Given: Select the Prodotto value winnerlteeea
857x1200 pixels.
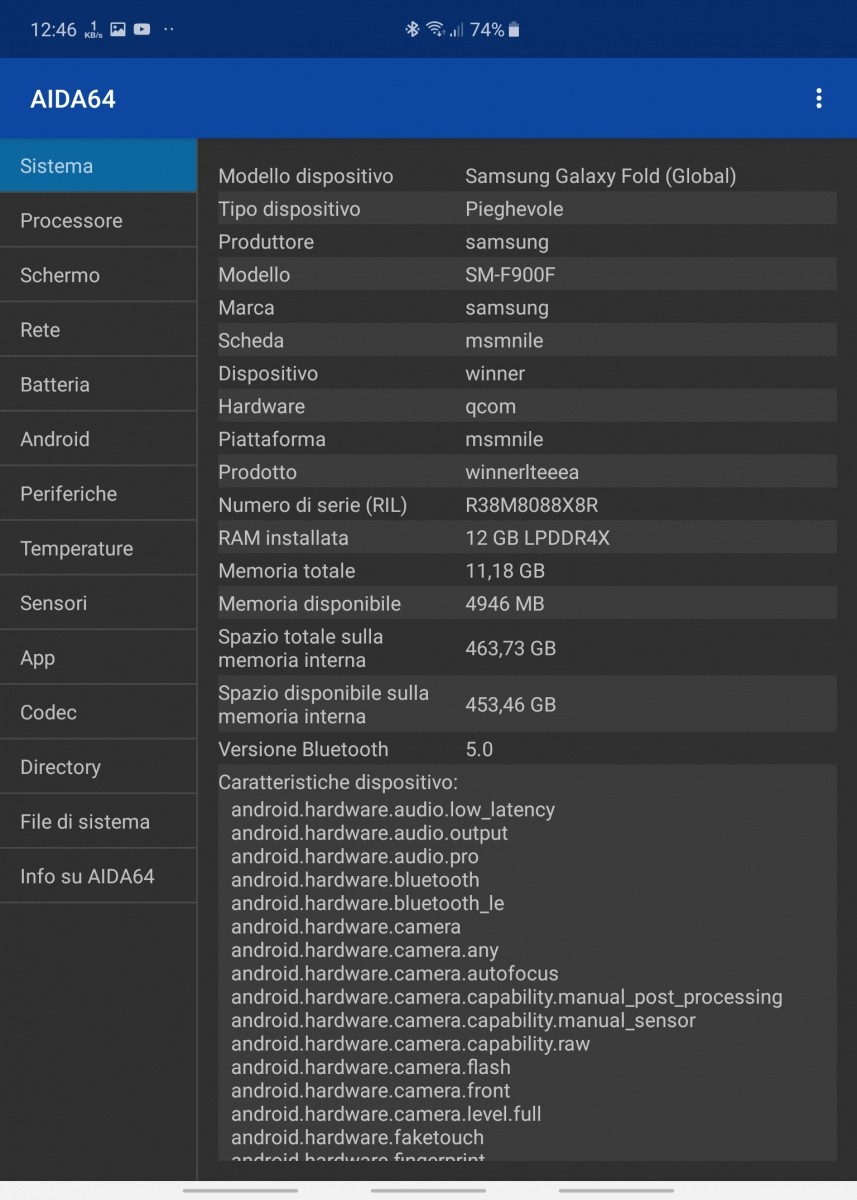Looking at the screenshot, I should pyautogui.click(x=522, y=472).
